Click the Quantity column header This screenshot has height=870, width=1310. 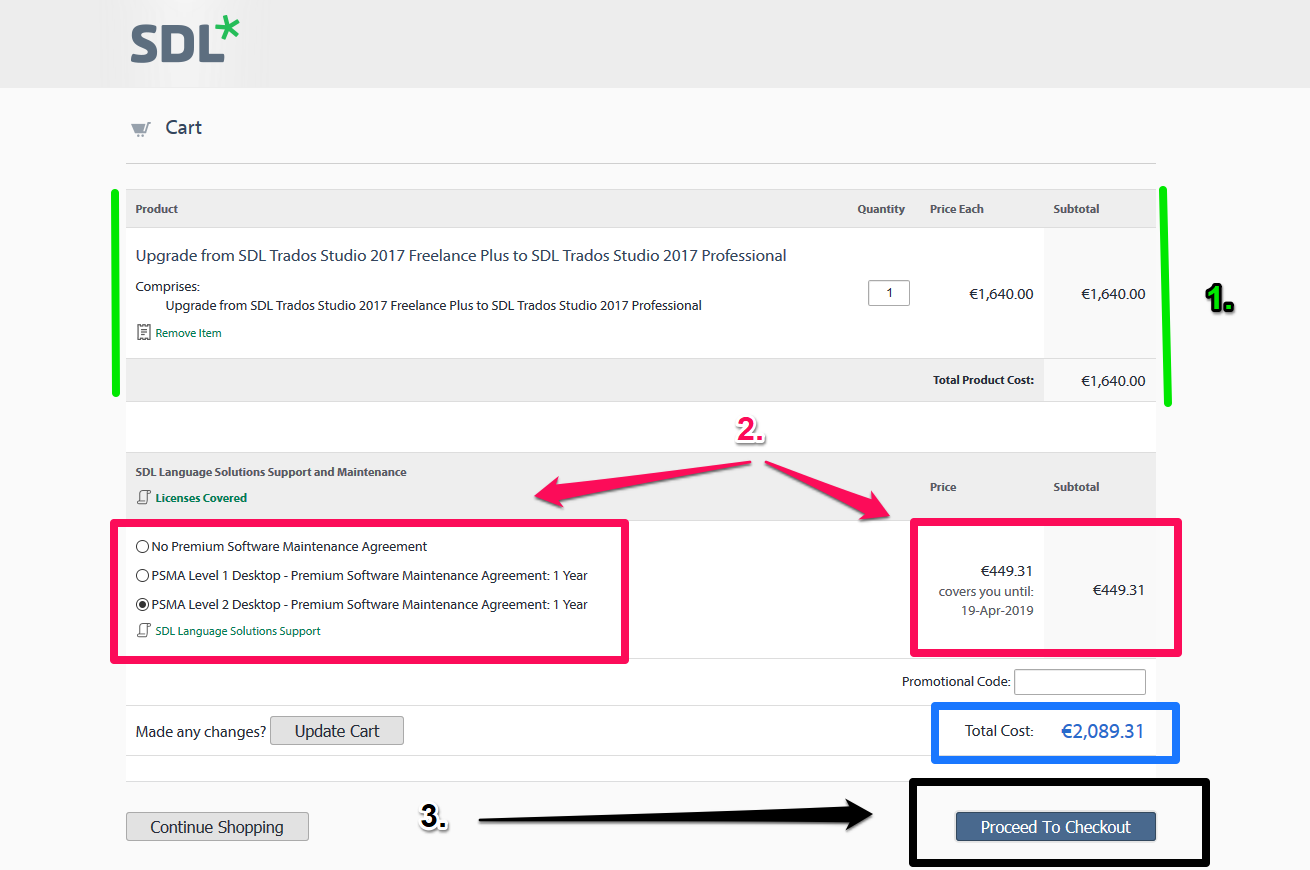pos(881,209)
